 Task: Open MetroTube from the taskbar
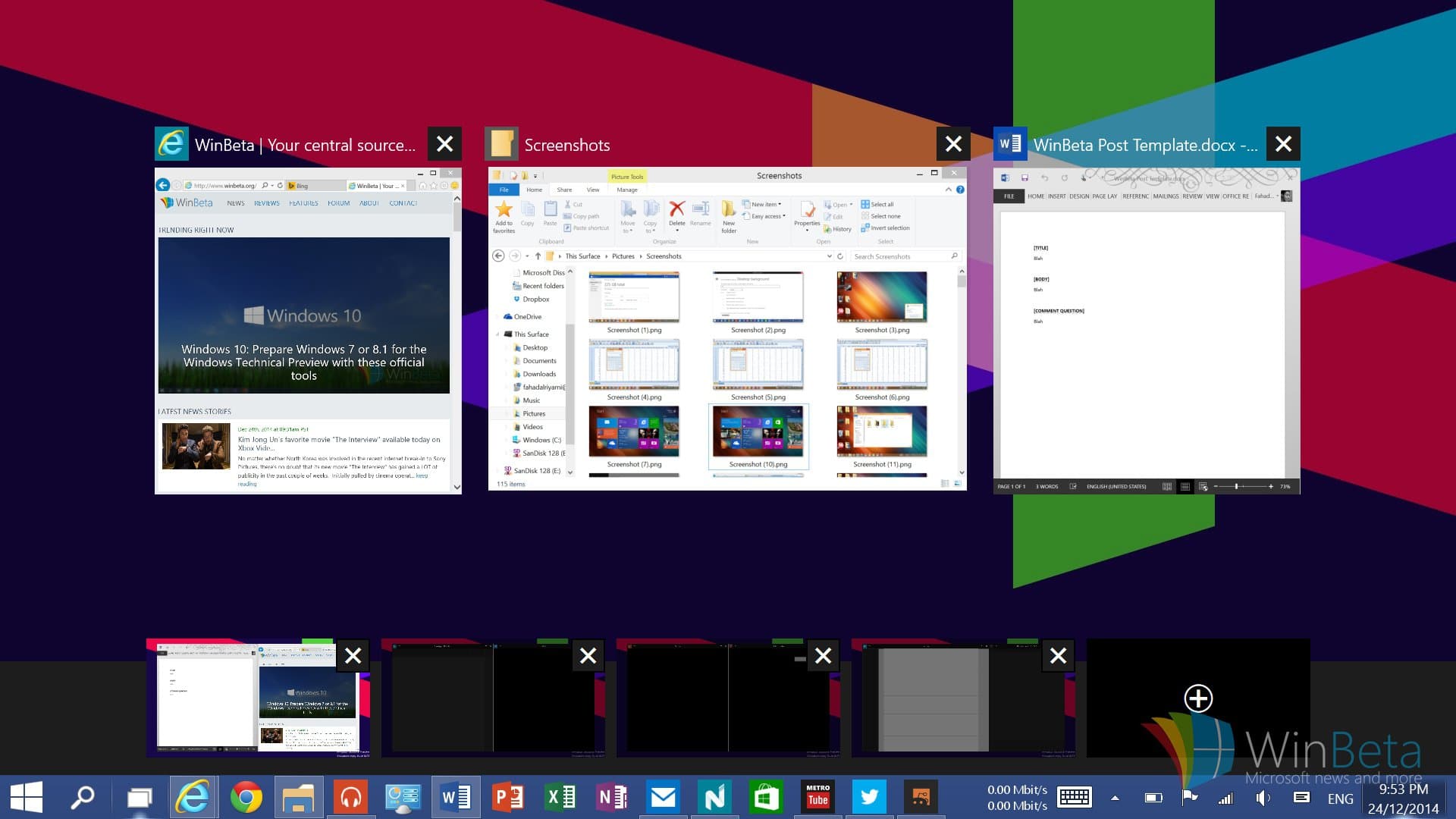click(817, 797)
